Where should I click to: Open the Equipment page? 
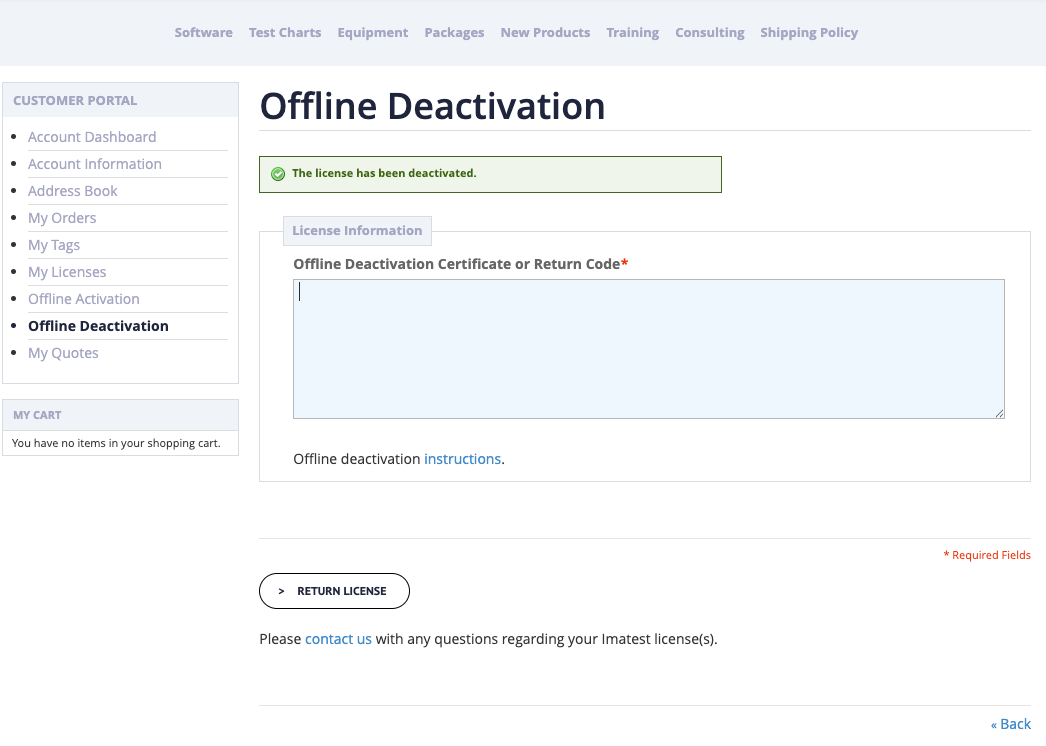[x=372, y=32]
